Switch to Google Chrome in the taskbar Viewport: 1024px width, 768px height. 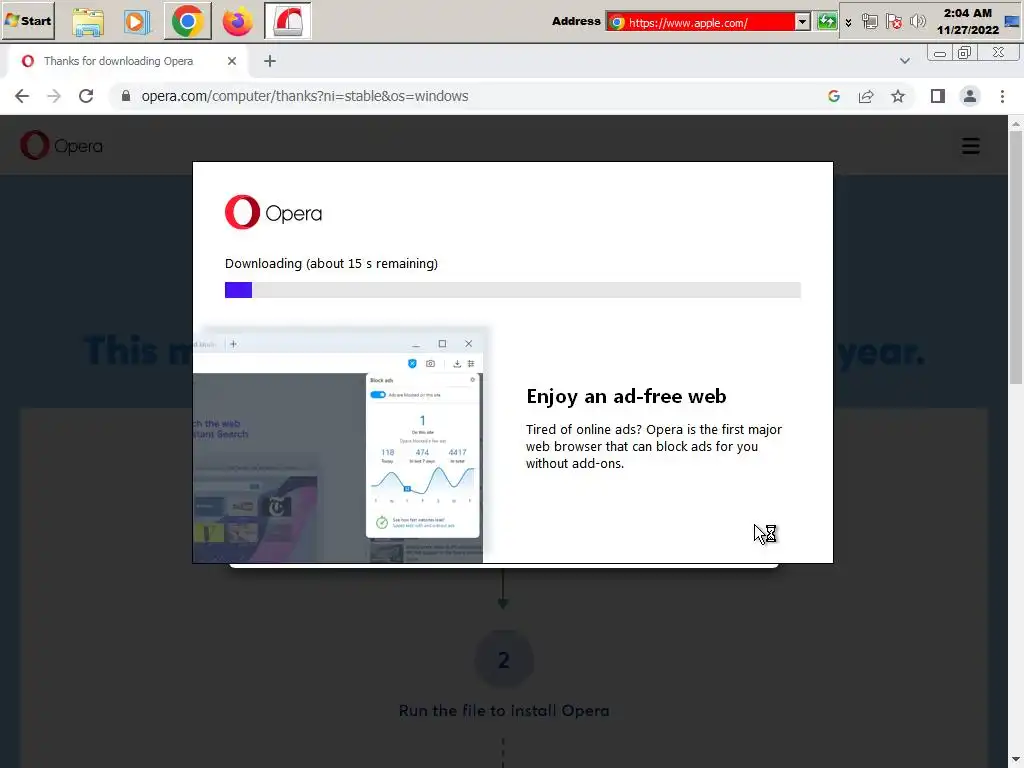pos(187,22)
